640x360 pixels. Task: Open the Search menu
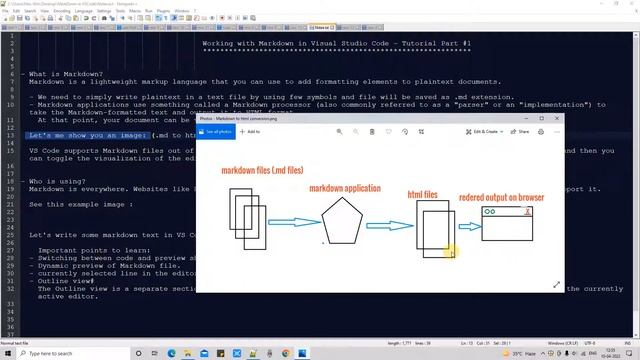[30, 11]
